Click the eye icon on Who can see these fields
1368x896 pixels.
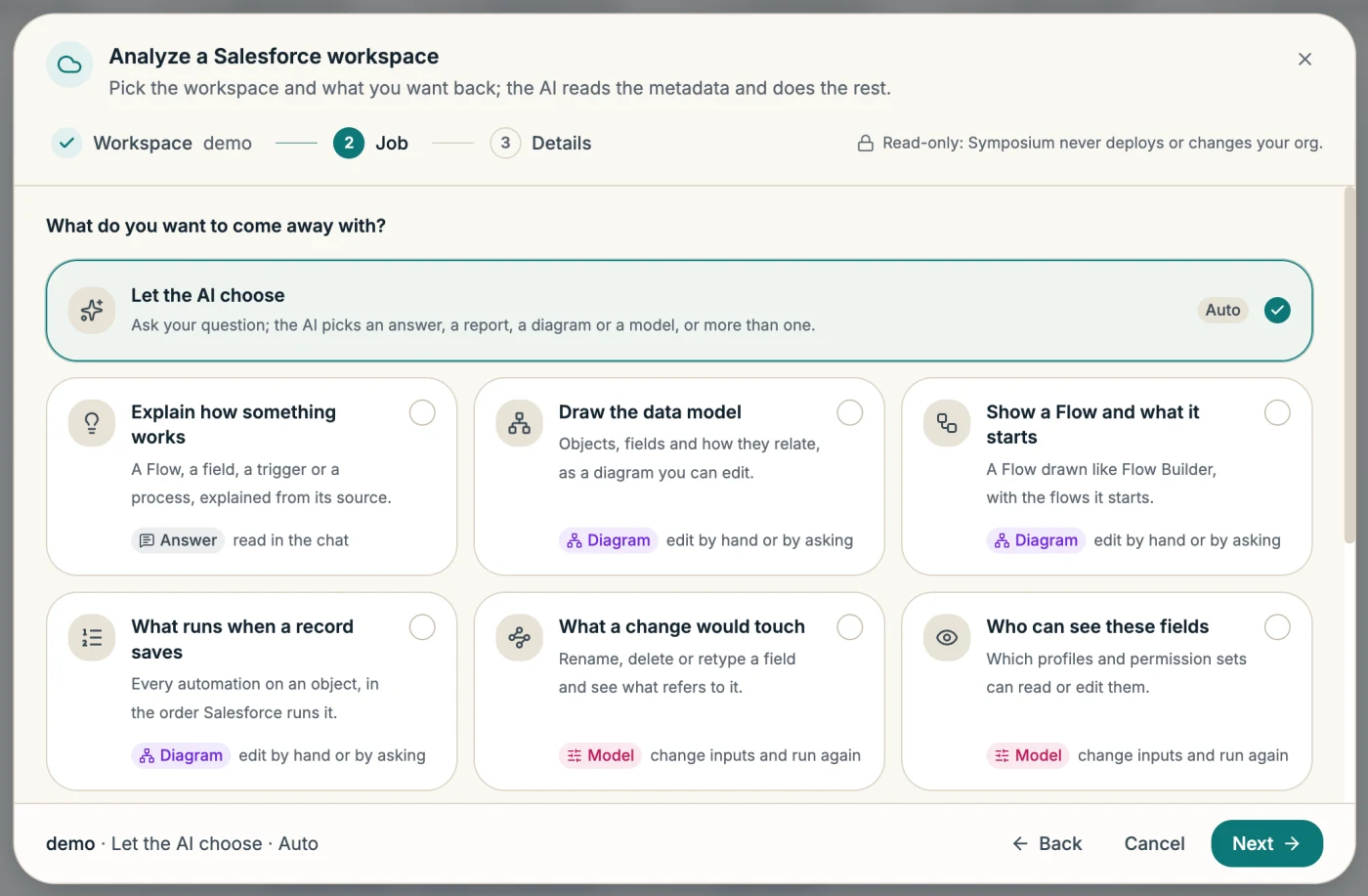pyautogui.click(x=947, y=638)
